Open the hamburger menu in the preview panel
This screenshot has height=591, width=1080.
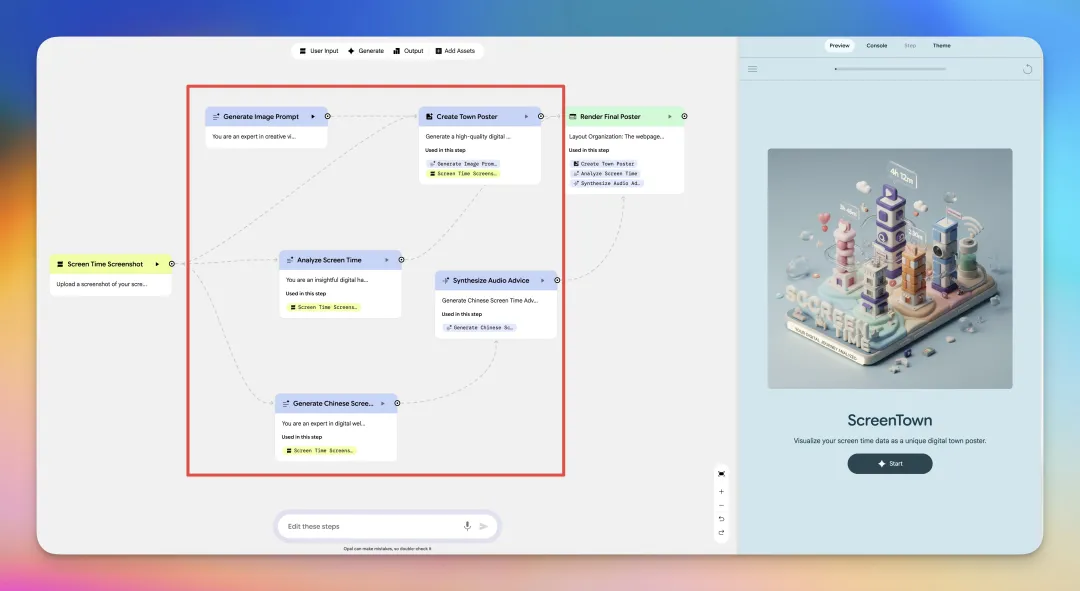tap(753, 69)
